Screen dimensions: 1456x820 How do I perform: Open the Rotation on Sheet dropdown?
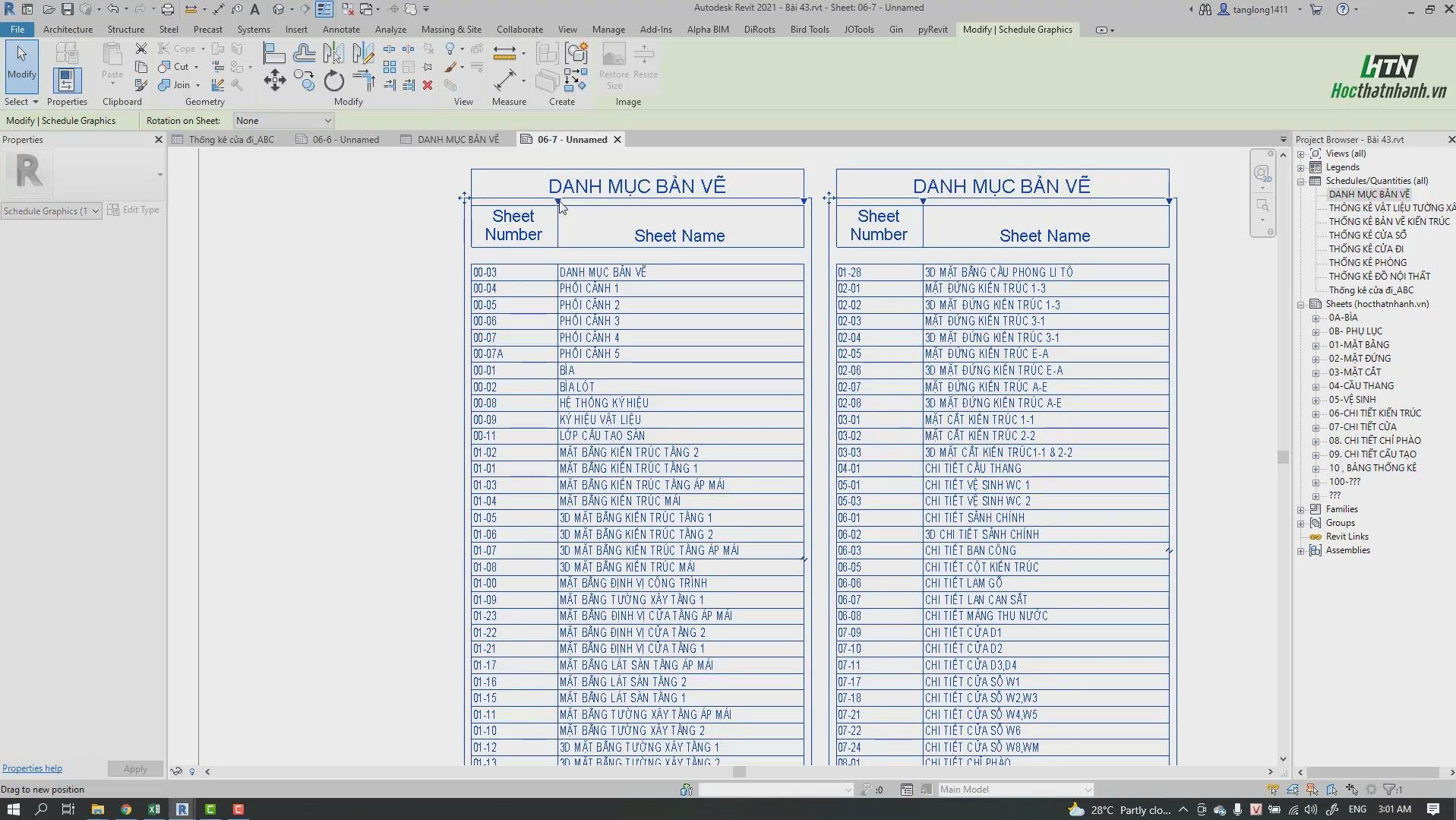(283, 120)
